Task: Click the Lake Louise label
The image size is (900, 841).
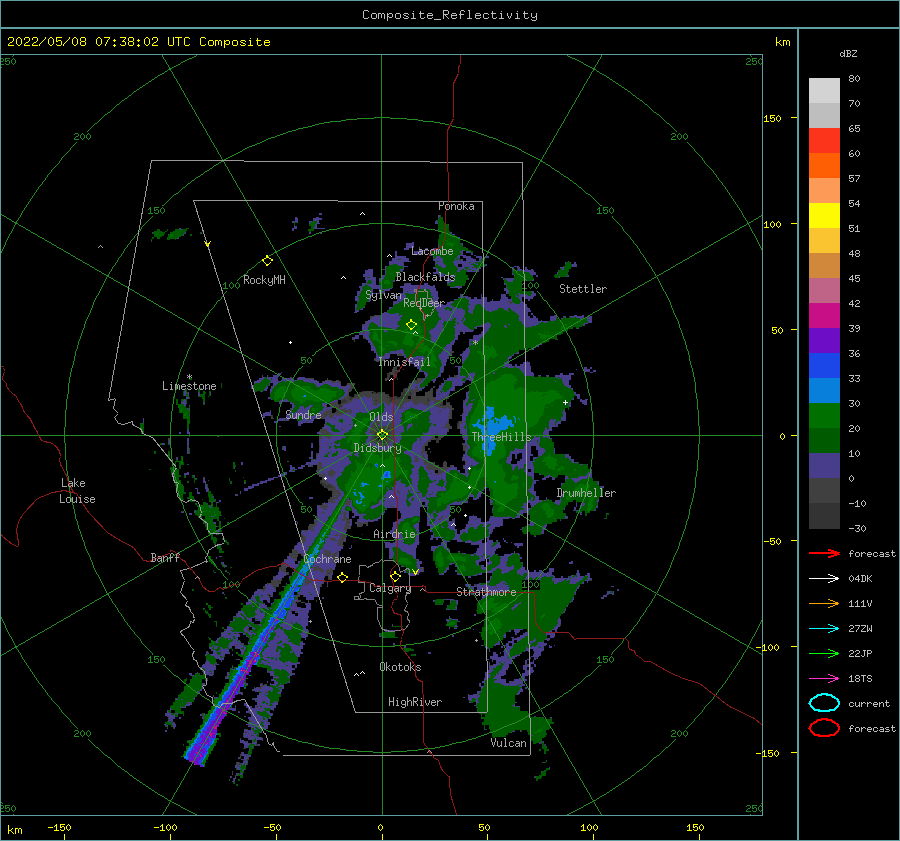Action: (77, 491)
